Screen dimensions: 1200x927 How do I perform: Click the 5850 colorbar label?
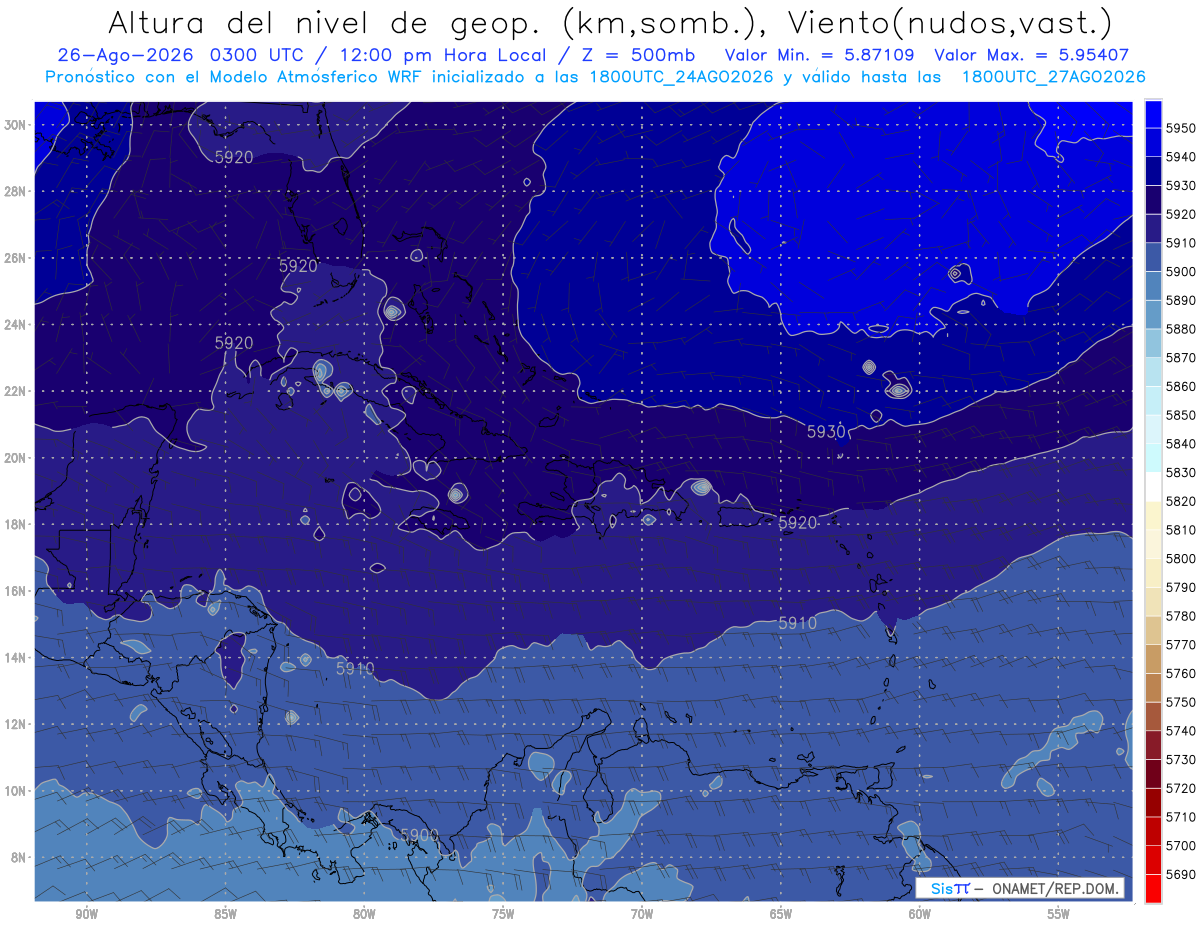[1181, 415]
